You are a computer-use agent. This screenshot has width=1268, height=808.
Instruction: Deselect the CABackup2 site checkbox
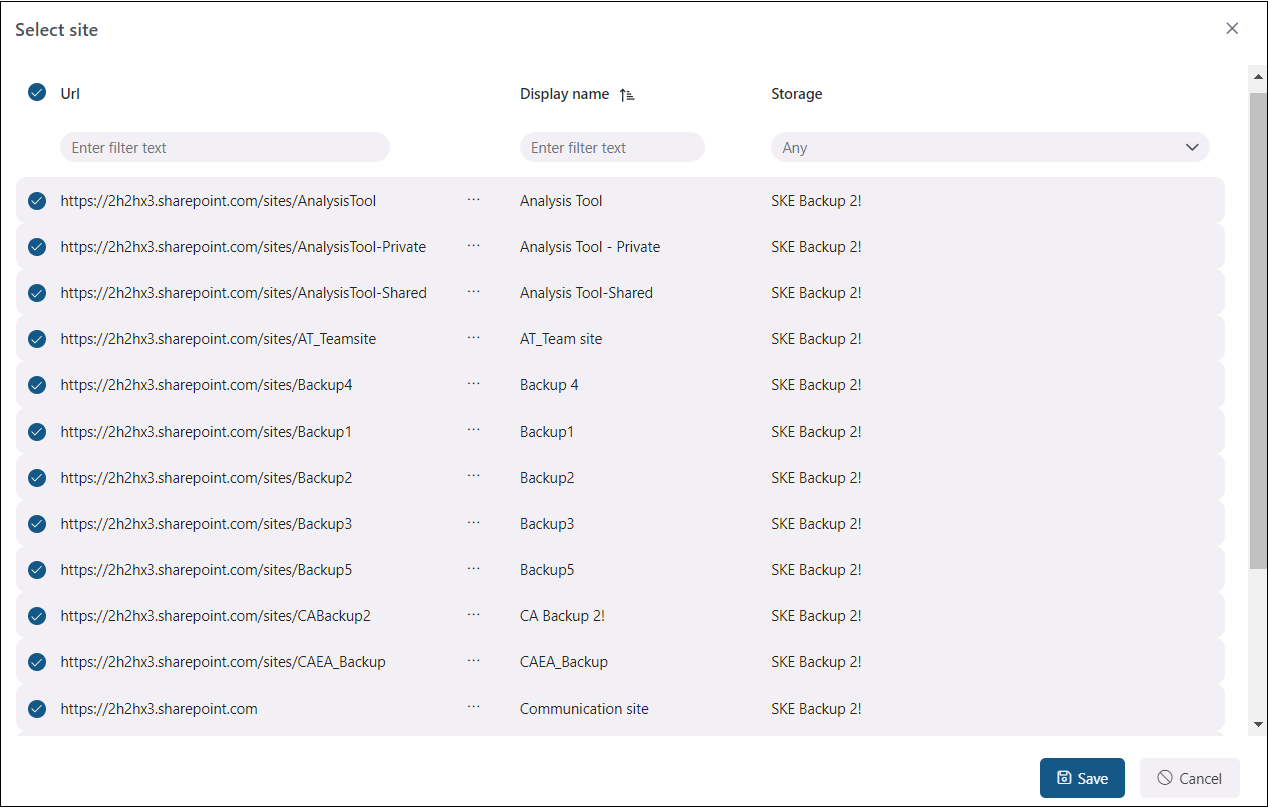[37, 616]
